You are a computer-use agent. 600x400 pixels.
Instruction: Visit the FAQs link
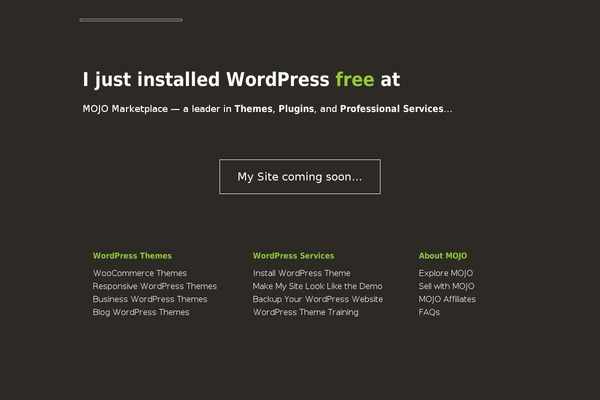(429, 312)
